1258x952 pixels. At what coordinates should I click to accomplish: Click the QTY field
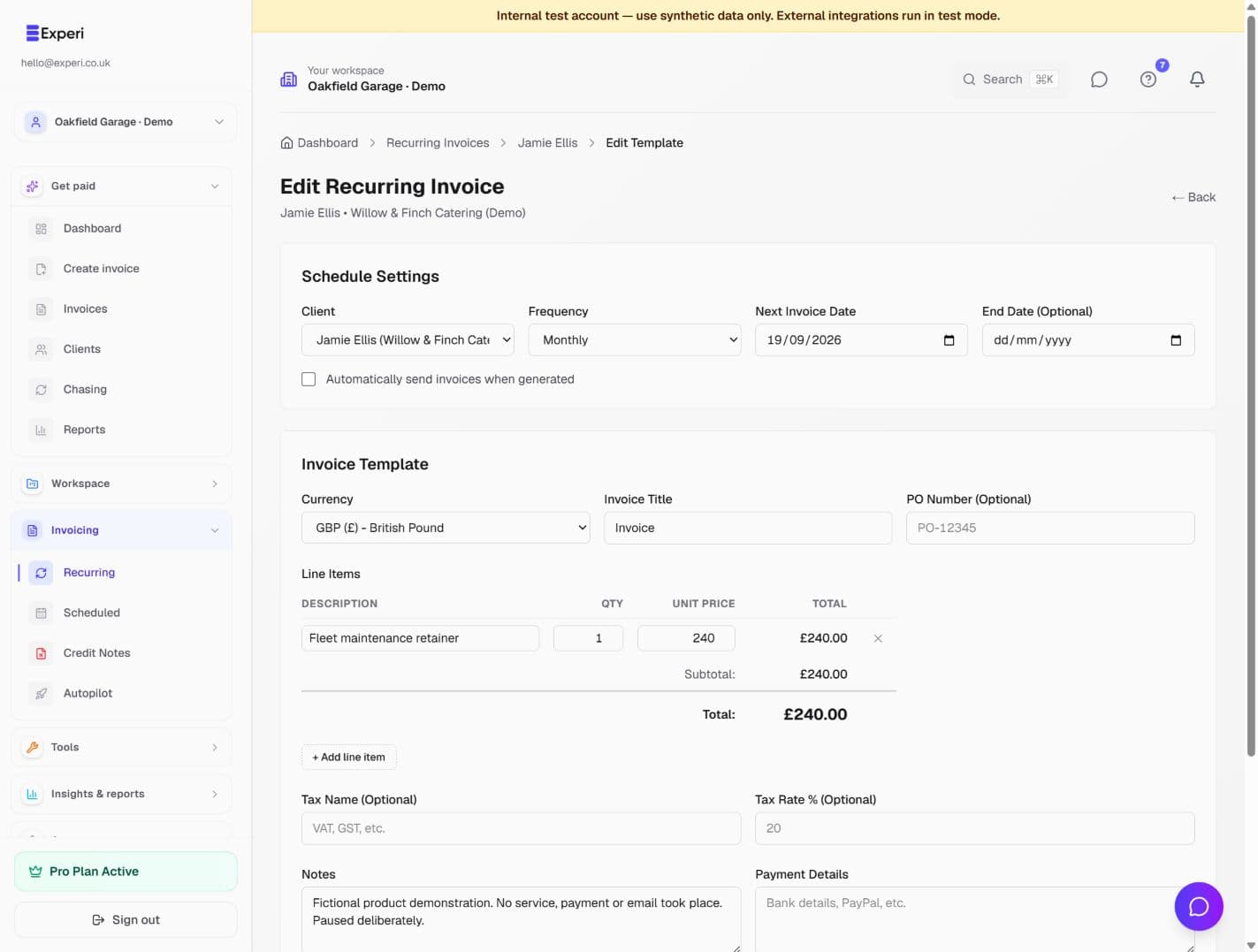click(588, 638)
